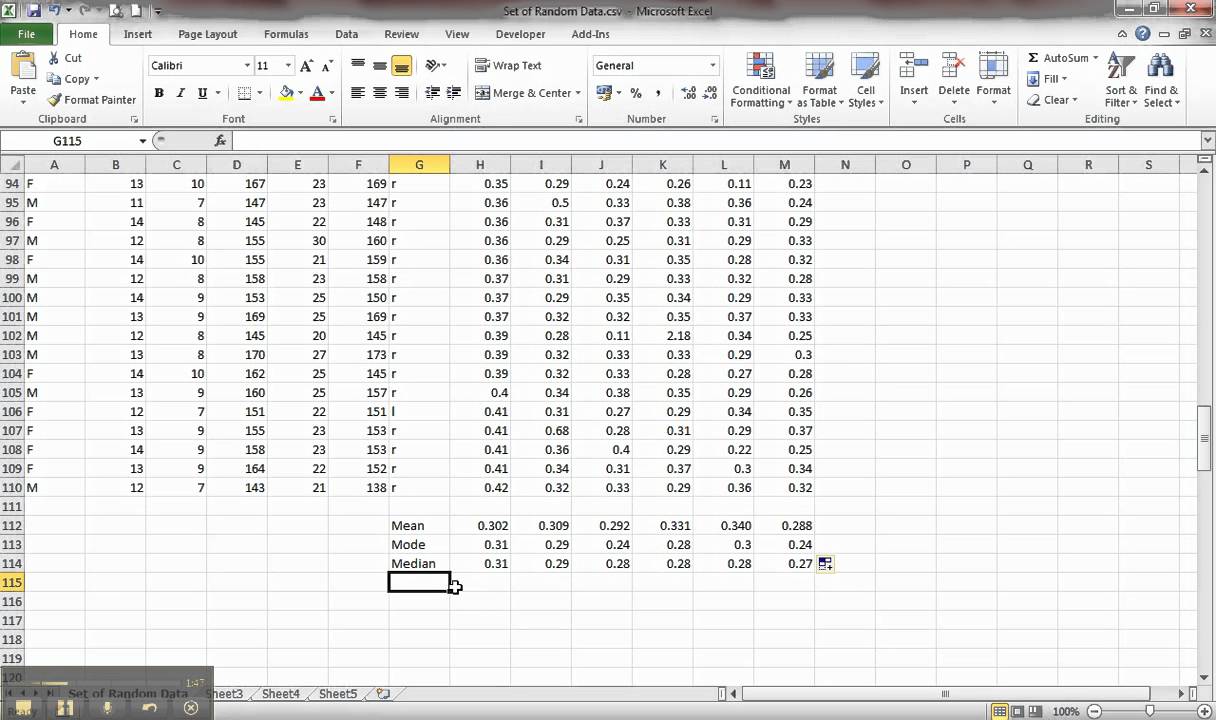
Task: Toggle bottom vertical alignment
Action: coord(402,66)
